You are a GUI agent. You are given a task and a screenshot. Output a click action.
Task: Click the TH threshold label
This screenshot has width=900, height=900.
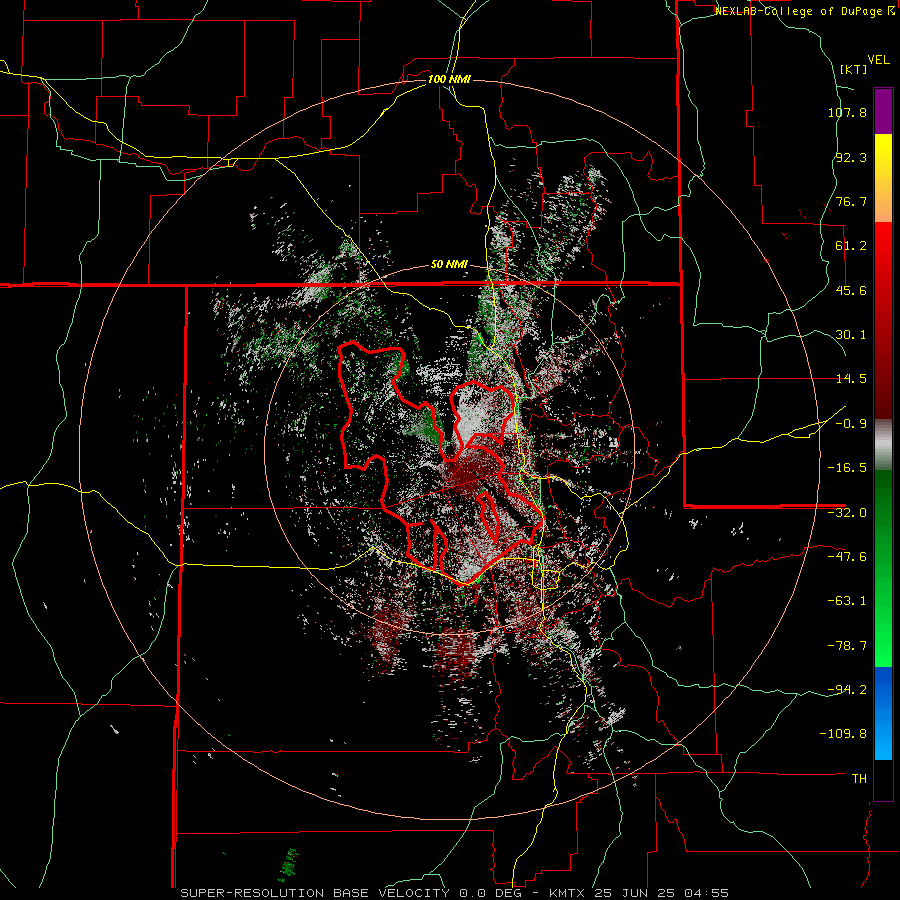tap(859, 779)
